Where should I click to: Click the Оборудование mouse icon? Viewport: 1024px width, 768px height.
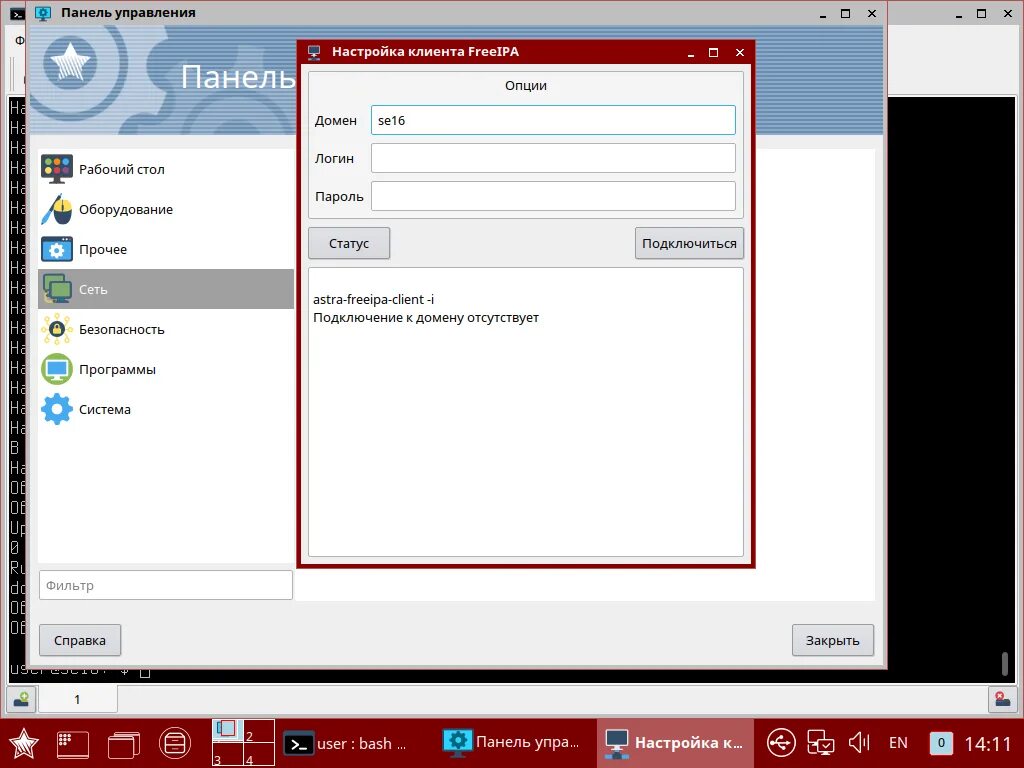click(57, 209)
